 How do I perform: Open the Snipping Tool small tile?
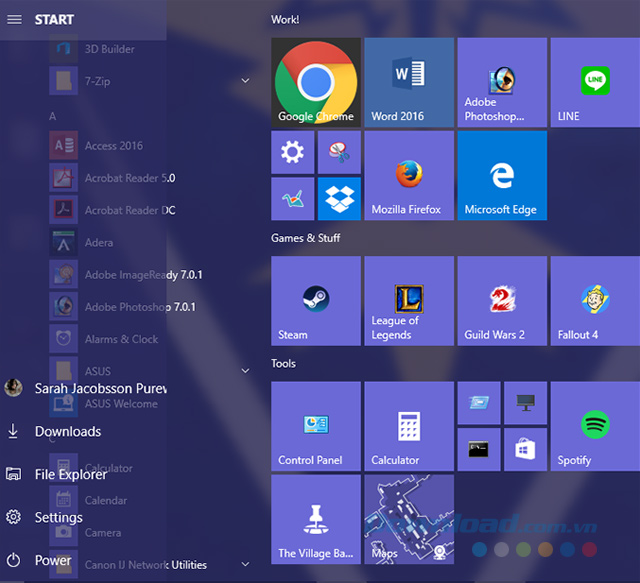[339, 152]
